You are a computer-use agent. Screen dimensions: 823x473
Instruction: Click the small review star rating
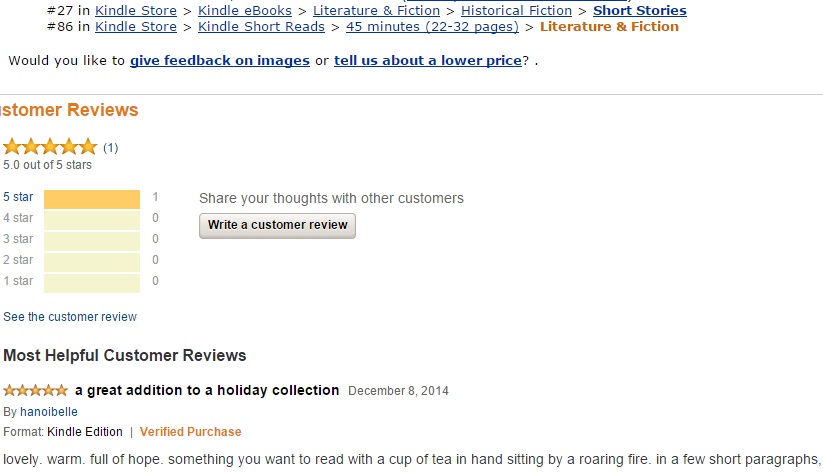[x=35, y=390]
